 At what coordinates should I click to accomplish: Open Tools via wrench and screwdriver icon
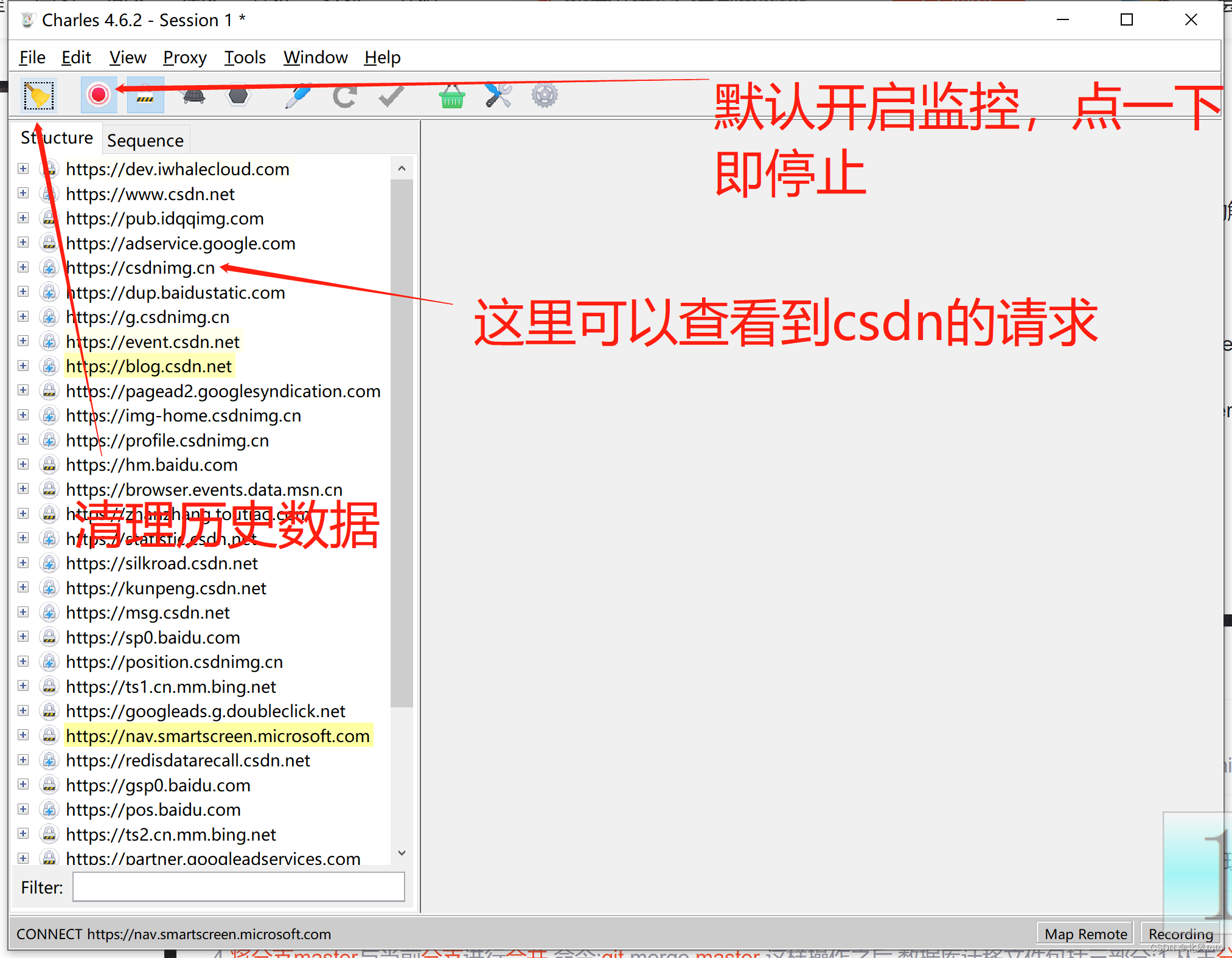click(498, 95)
